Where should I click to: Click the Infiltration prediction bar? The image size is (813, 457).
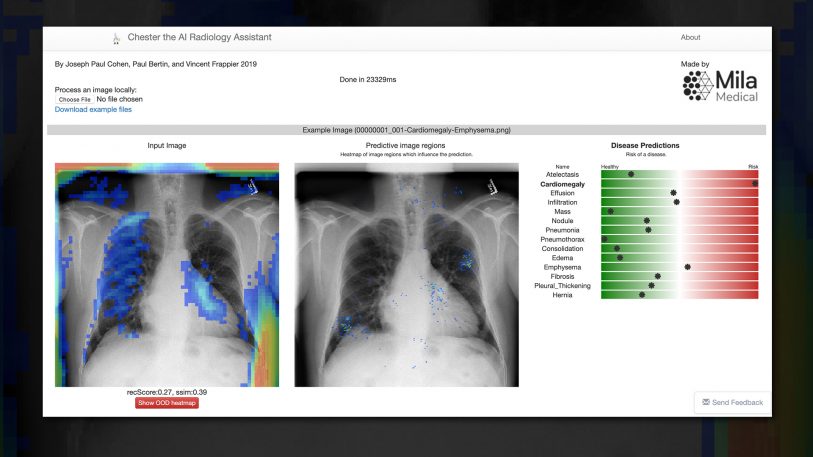[679, 202]
